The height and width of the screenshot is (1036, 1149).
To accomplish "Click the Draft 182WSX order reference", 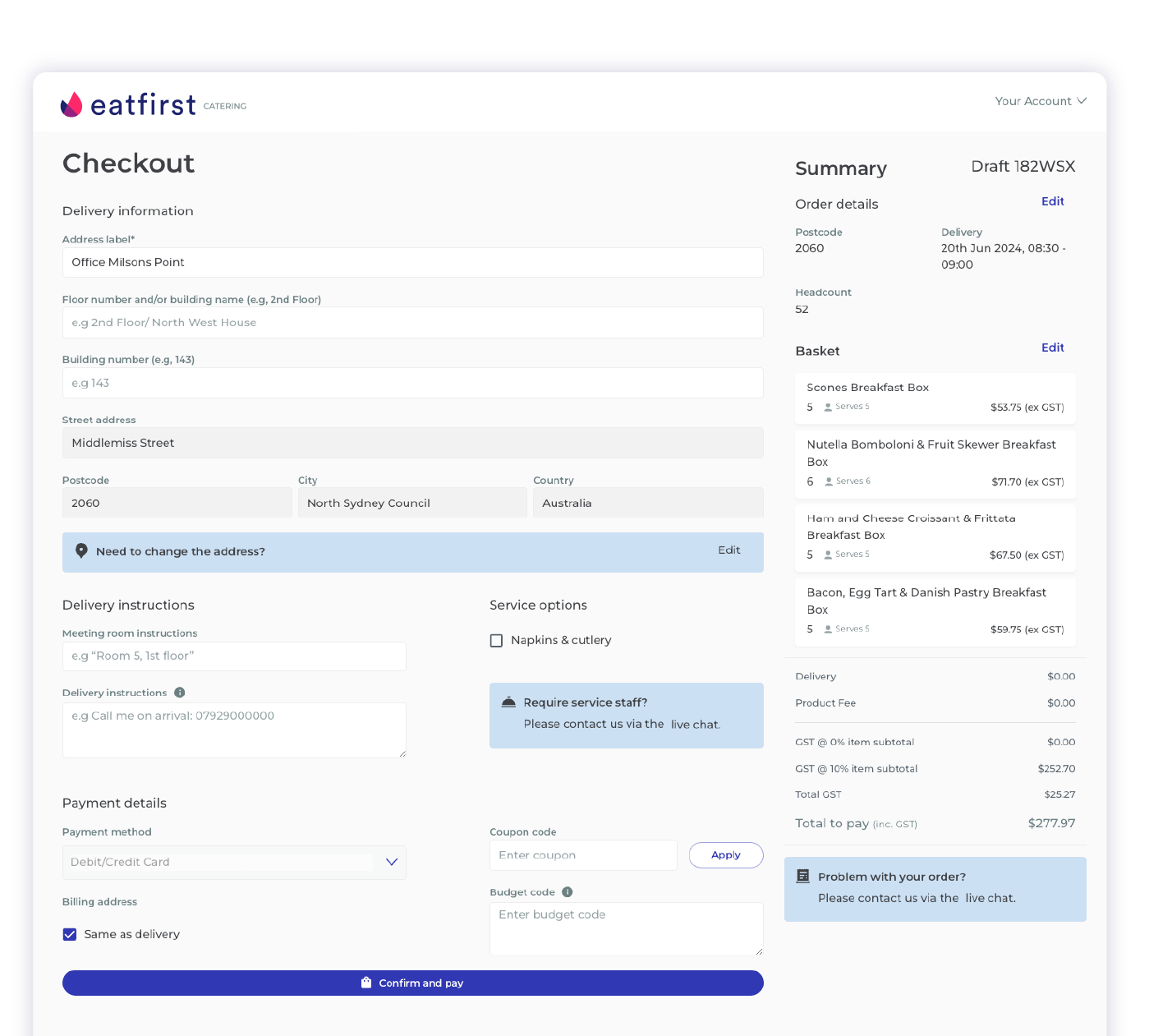I will [1023, 167].
